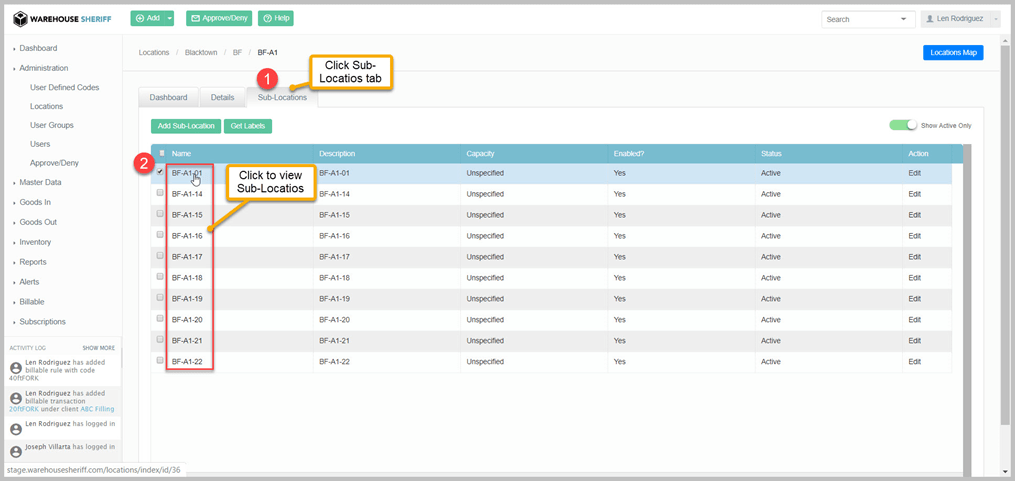Switch to the Details tab
The image size is (1015, 481).
point(222,97)
